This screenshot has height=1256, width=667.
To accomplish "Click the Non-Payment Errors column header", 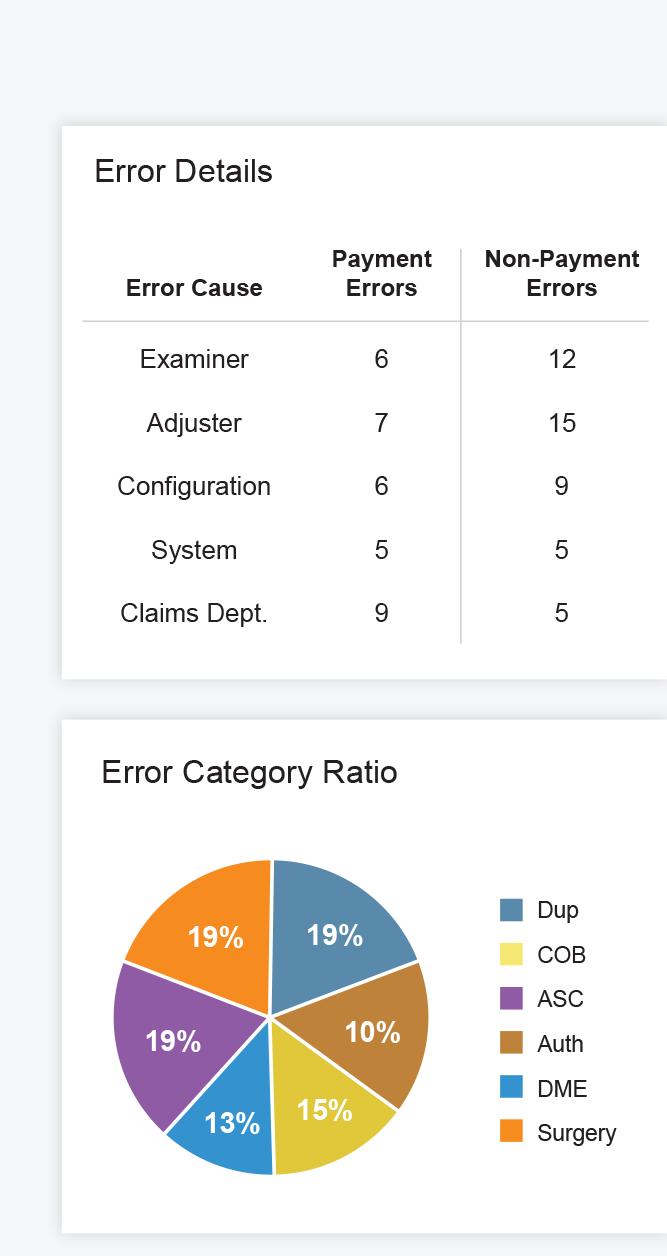I will 562,274.
